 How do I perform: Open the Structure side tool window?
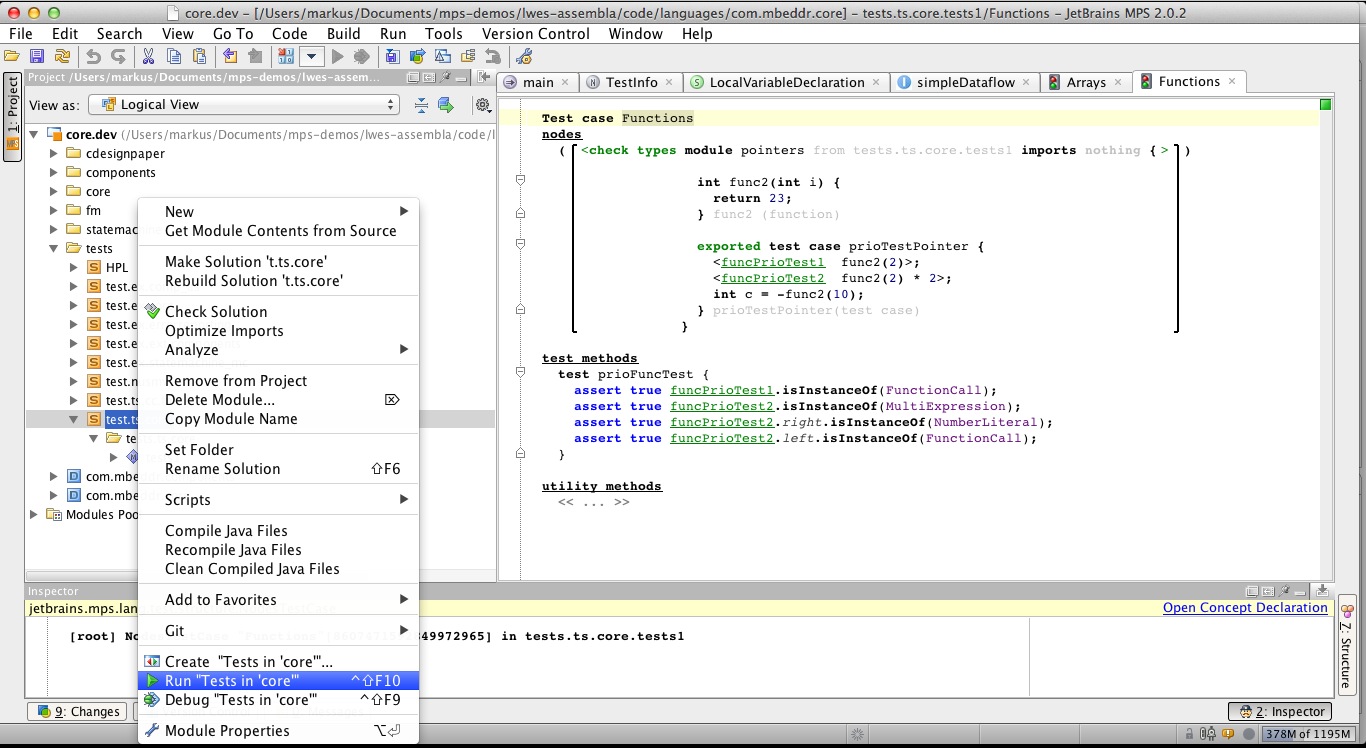1347,643
